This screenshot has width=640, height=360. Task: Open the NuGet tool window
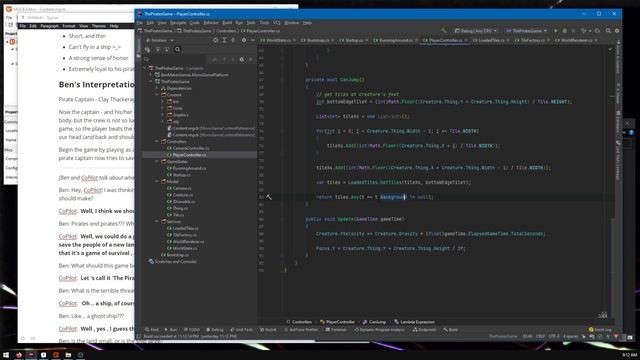point(268,329)
